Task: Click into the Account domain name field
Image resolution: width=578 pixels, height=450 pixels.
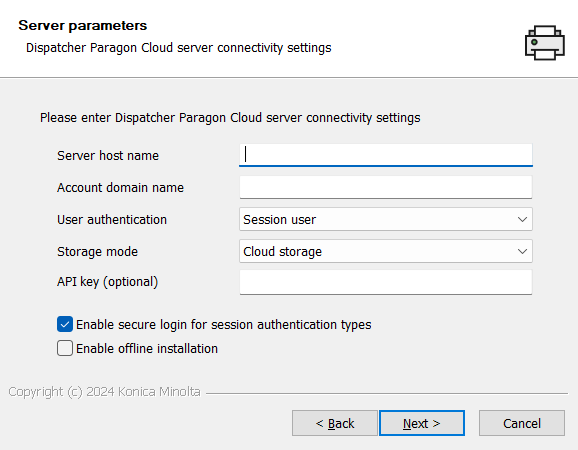Action: [x=386, y=187]
